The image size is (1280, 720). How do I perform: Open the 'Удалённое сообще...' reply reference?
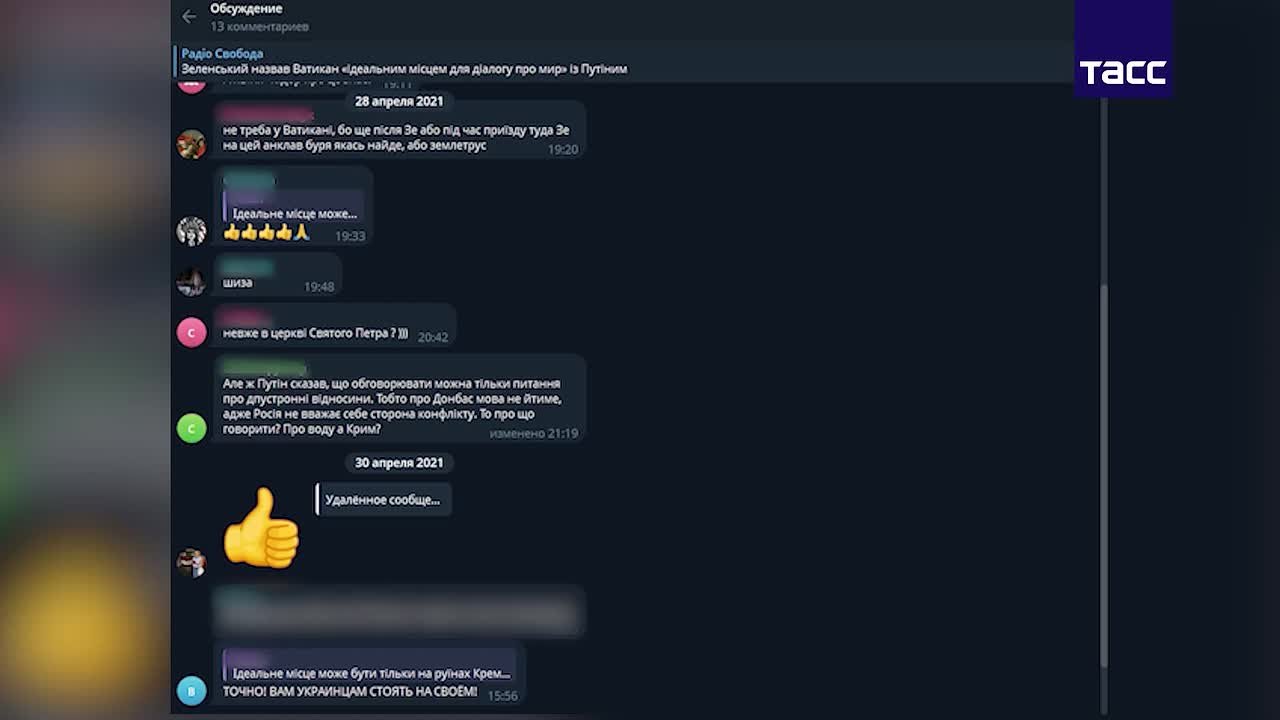point(384,500)
